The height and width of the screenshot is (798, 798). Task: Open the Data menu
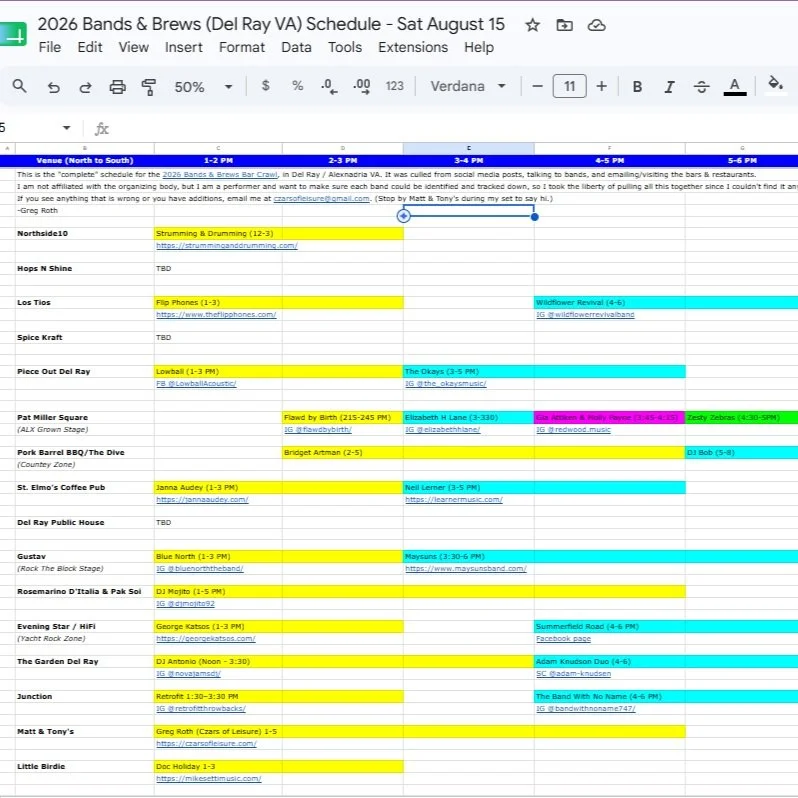[x=296, y=47]
